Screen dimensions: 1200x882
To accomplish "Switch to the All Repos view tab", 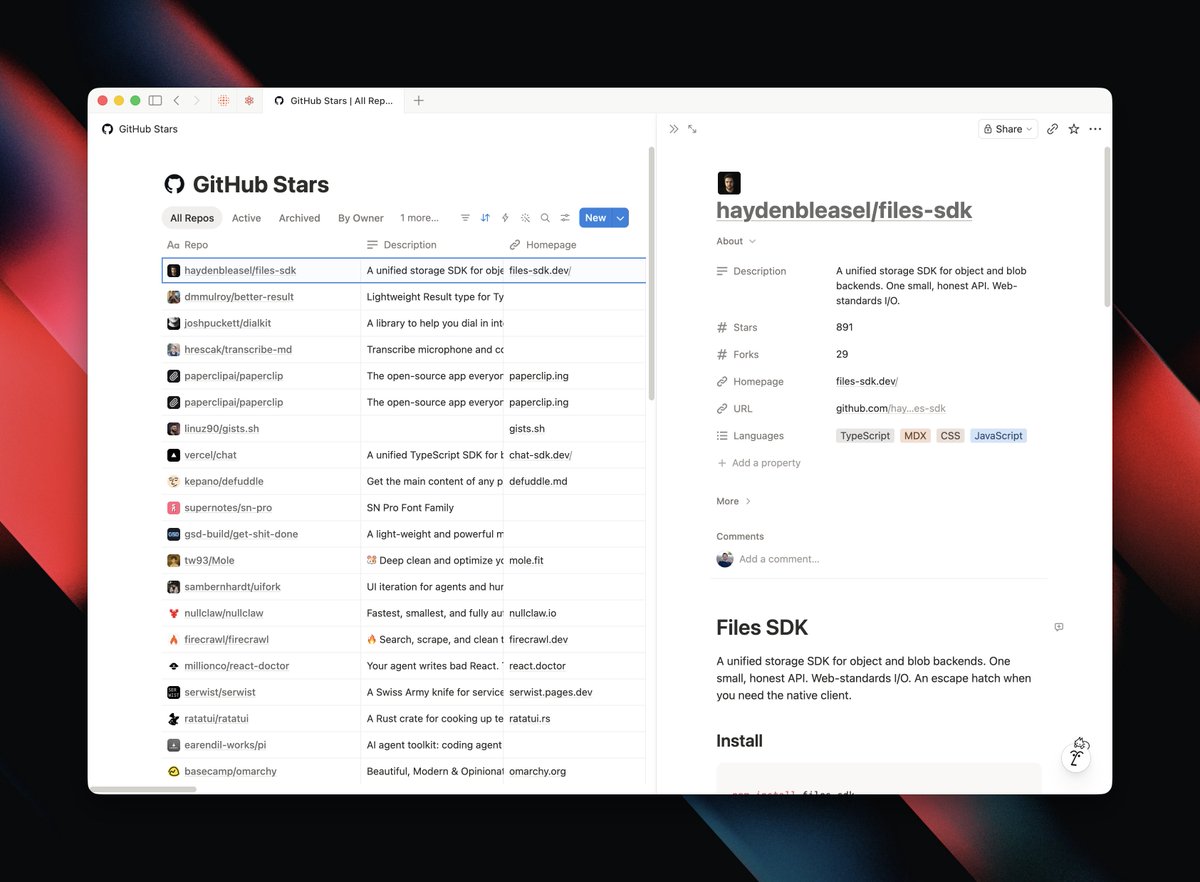I will click(192, 218).
